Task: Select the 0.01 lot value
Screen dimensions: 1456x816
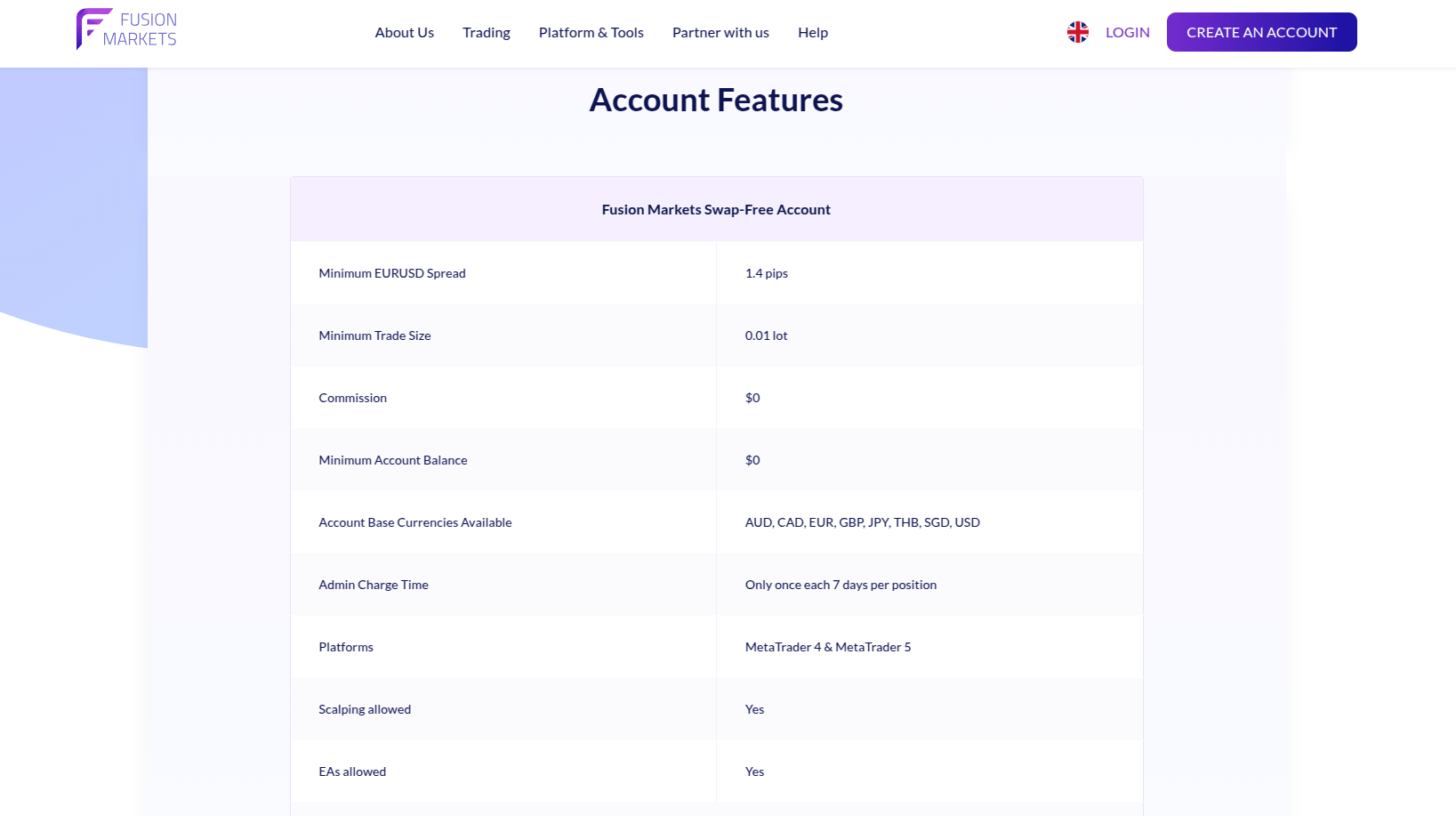Action: [x=766, y=335]
